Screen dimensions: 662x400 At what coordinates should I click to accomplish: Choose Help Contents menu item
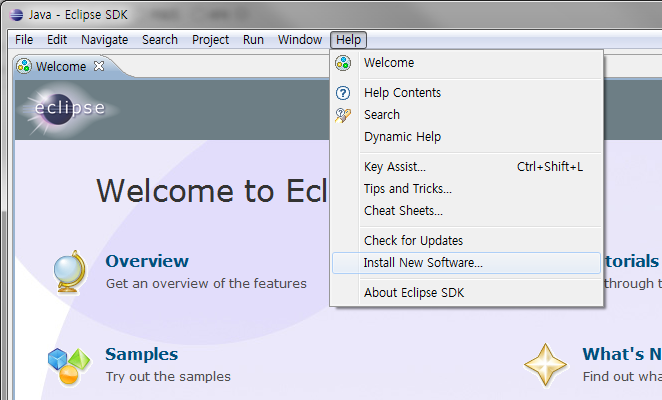[466, 93]
